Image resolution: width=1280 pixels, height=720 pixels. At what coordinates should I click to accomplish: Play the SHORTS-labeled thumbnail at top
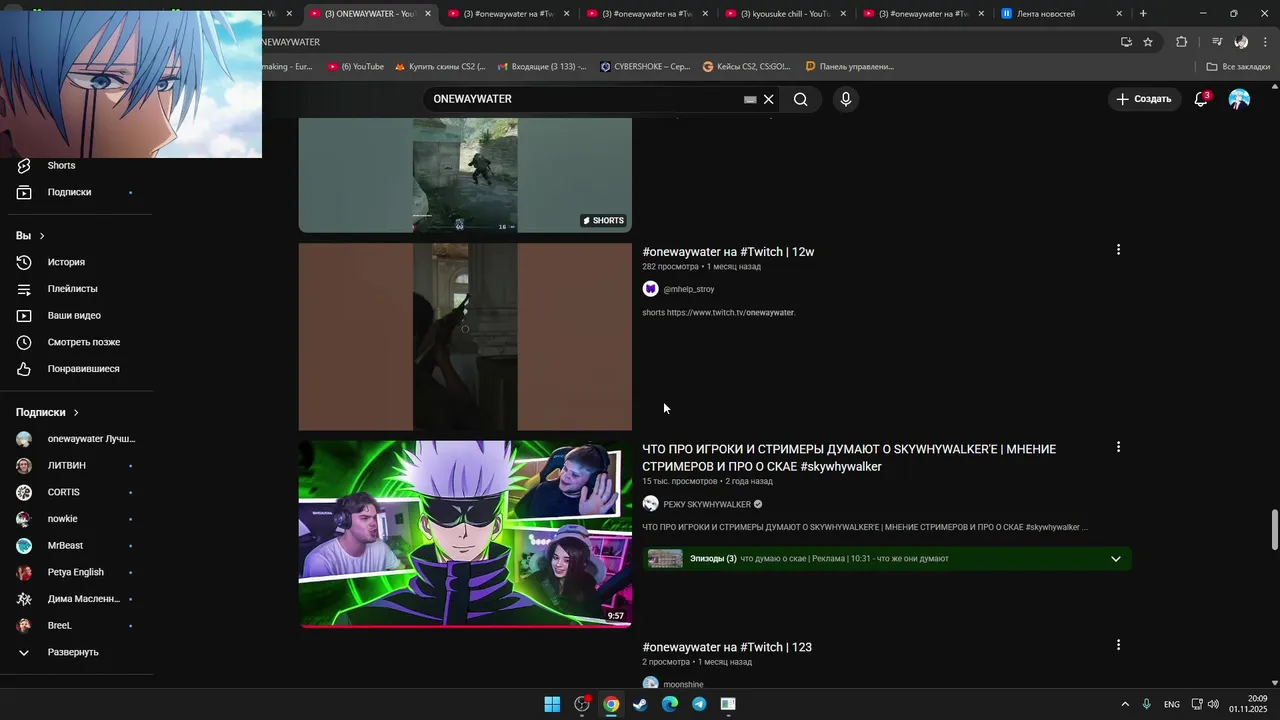pos(465,175)
